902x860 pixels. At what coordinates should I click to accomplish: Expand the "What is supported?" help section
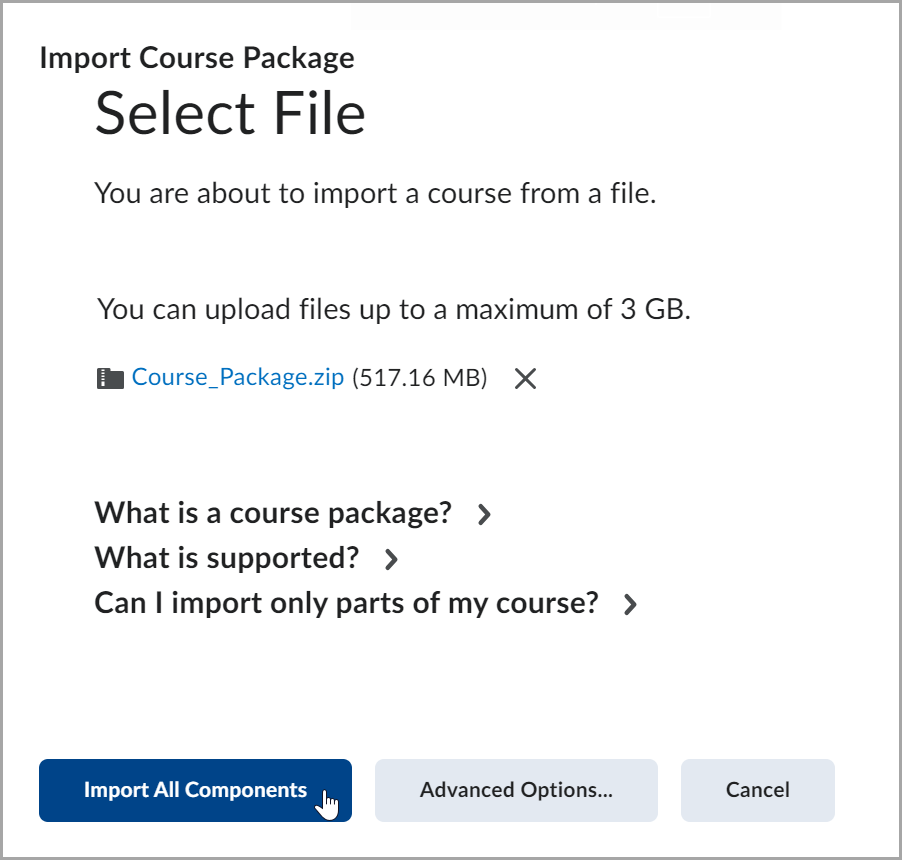[x=227, y=558]
